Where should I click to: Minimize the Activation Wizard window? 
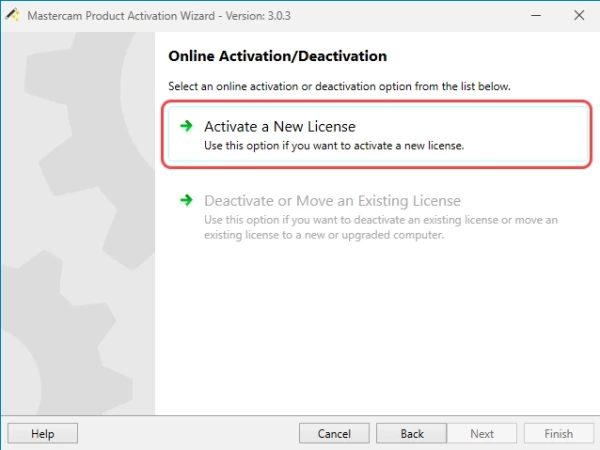[486, 15]
